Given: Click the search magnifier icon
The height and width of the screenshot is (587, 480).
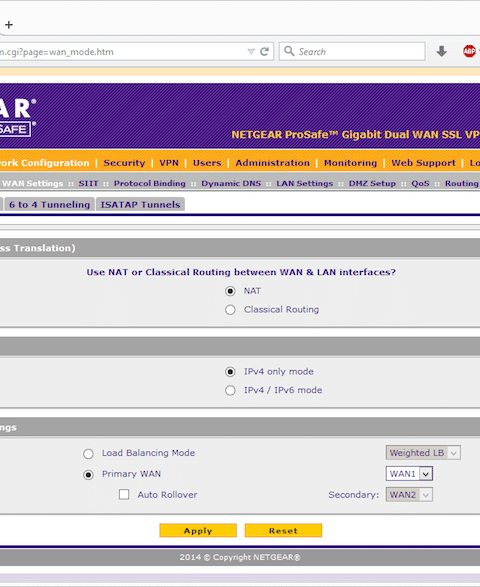Looking at the screenshot, I should point(289,51).
